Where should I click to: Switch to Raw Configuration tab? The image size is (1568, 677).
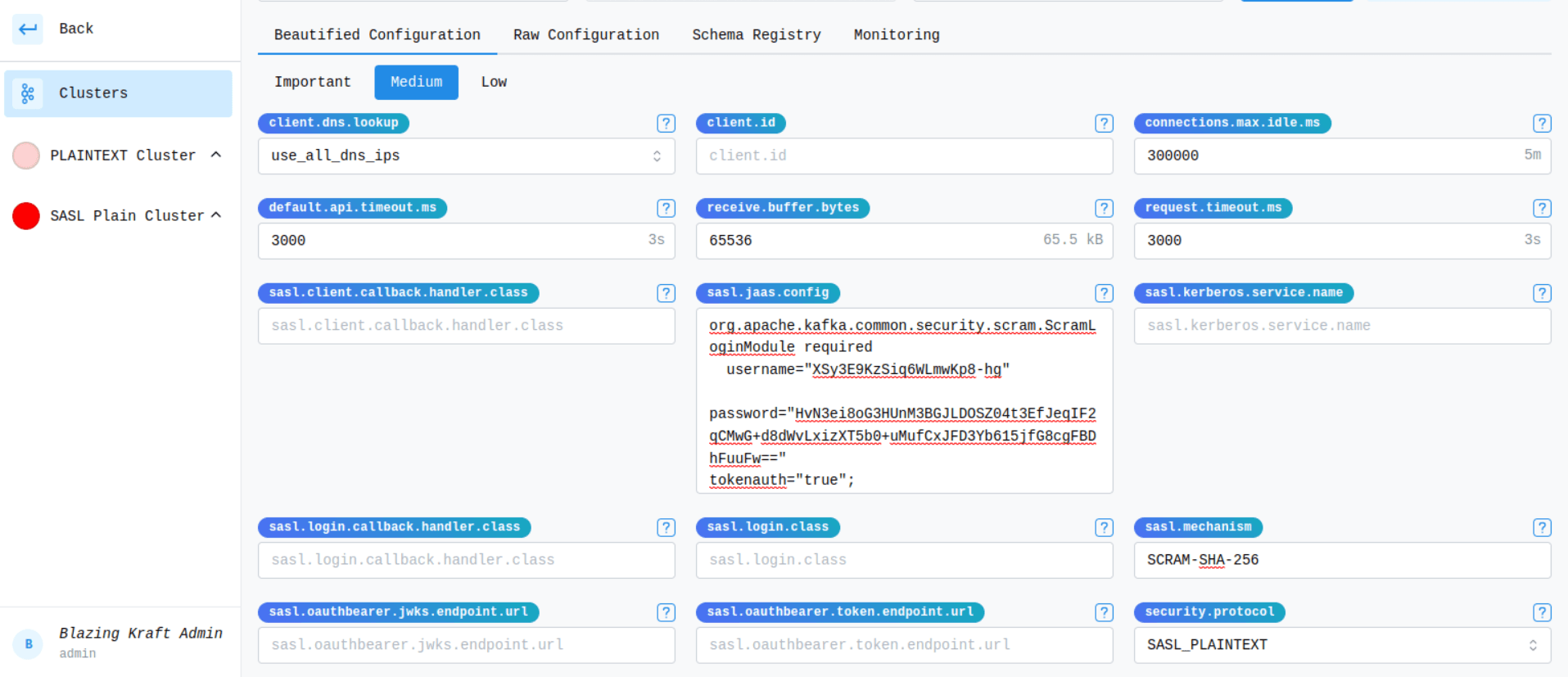point(586,35)
